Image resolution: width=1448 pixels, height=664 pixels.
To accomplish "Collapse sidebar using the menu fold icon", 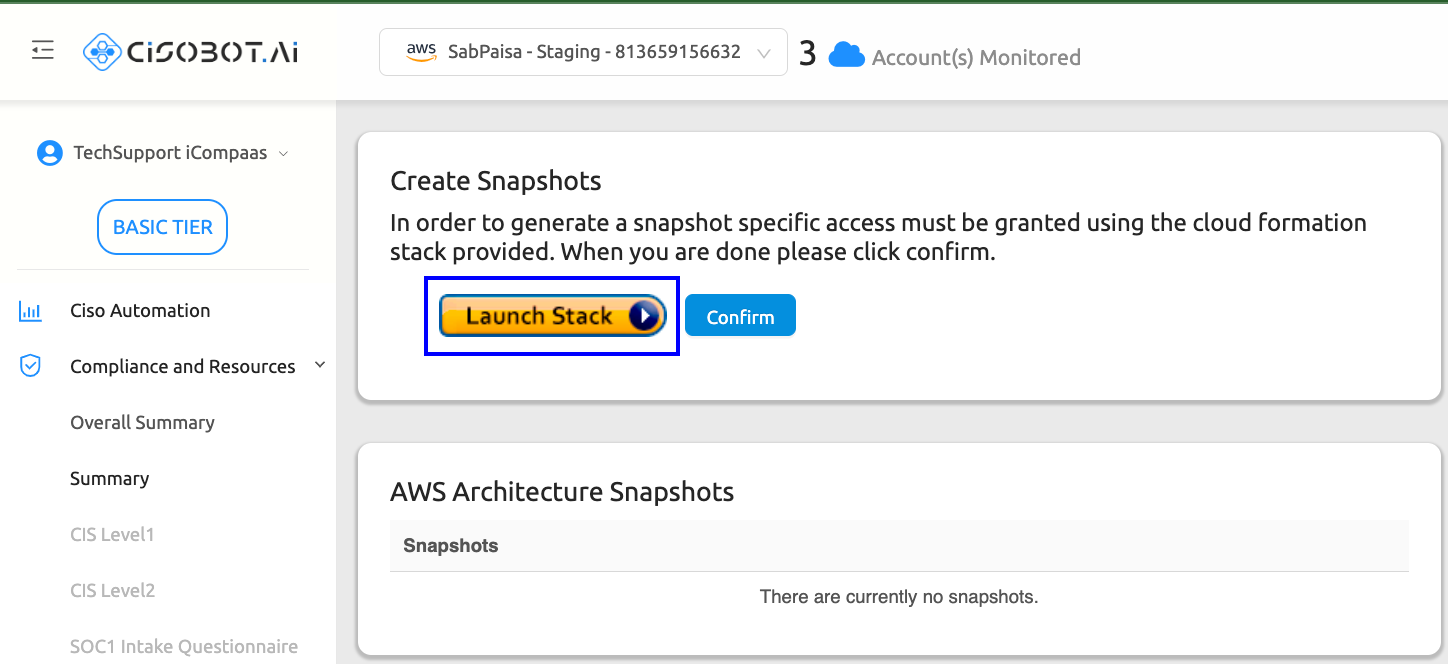I will [43, 50].
